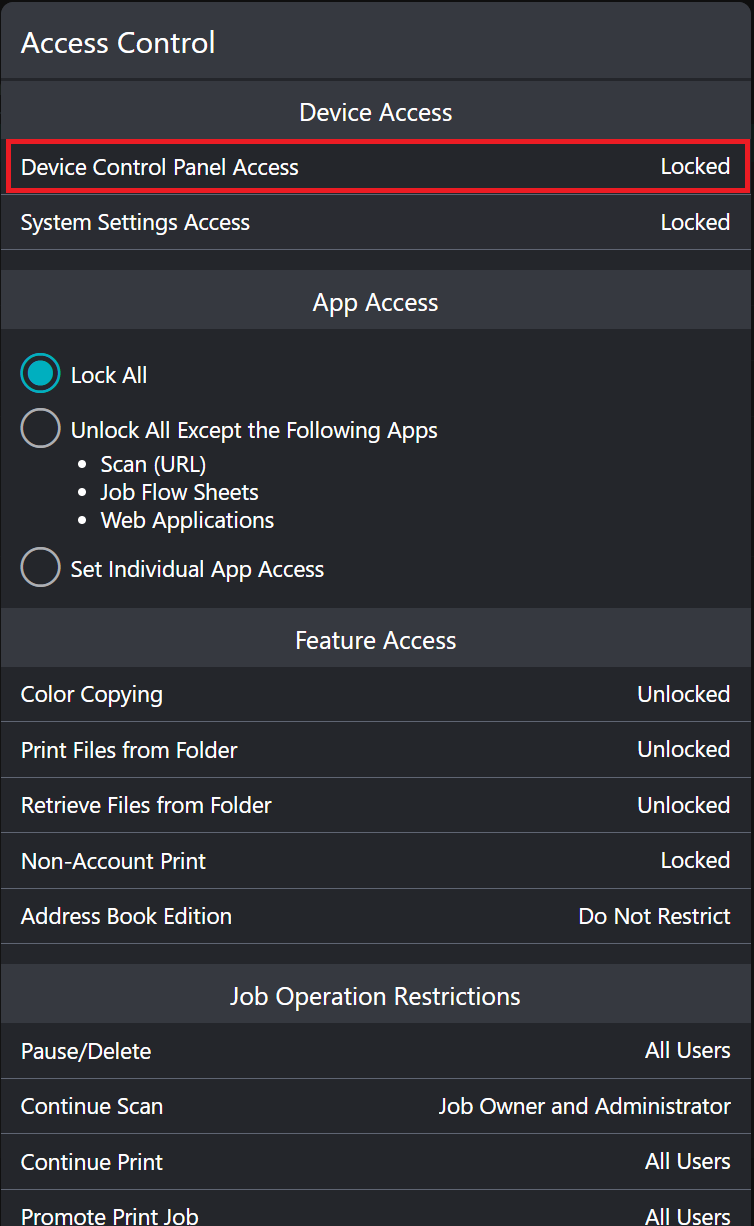The image size is (754, 1226).
Task: Change Non-Account Print locked setting
Action: [x=376, y=861]
